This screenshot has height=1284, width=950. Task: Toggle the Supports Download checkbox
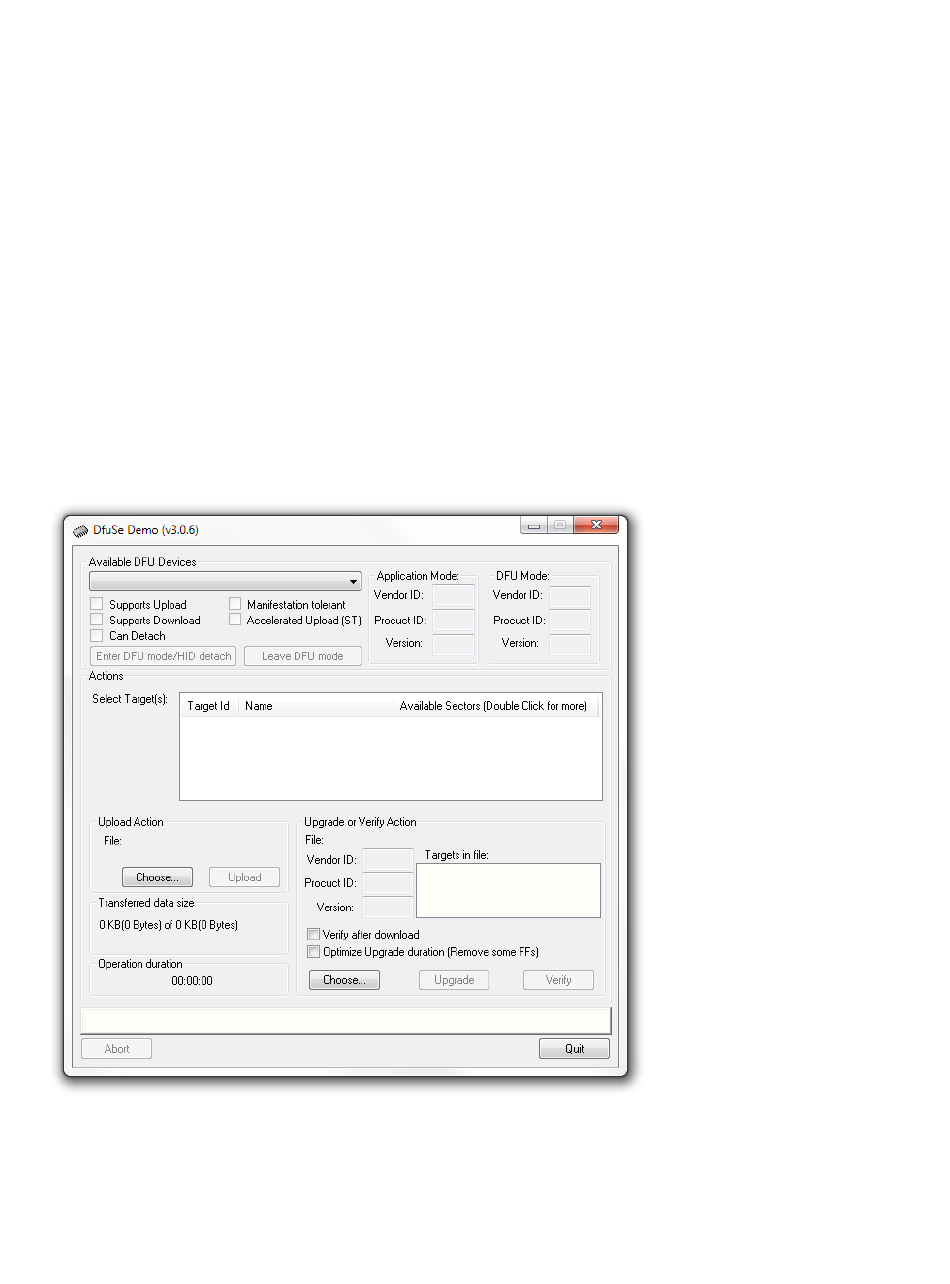click(x=97, y=620)
